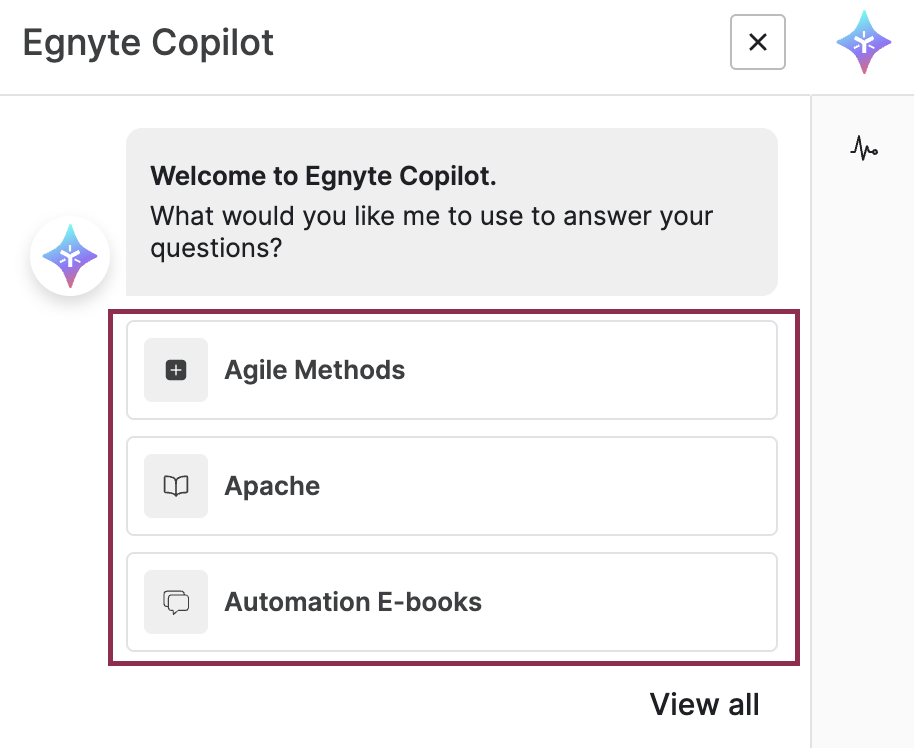Select the Agile Methods knowledge source
Image resolution: width=914 pixels, height=748 pixels.
[451, 369]
